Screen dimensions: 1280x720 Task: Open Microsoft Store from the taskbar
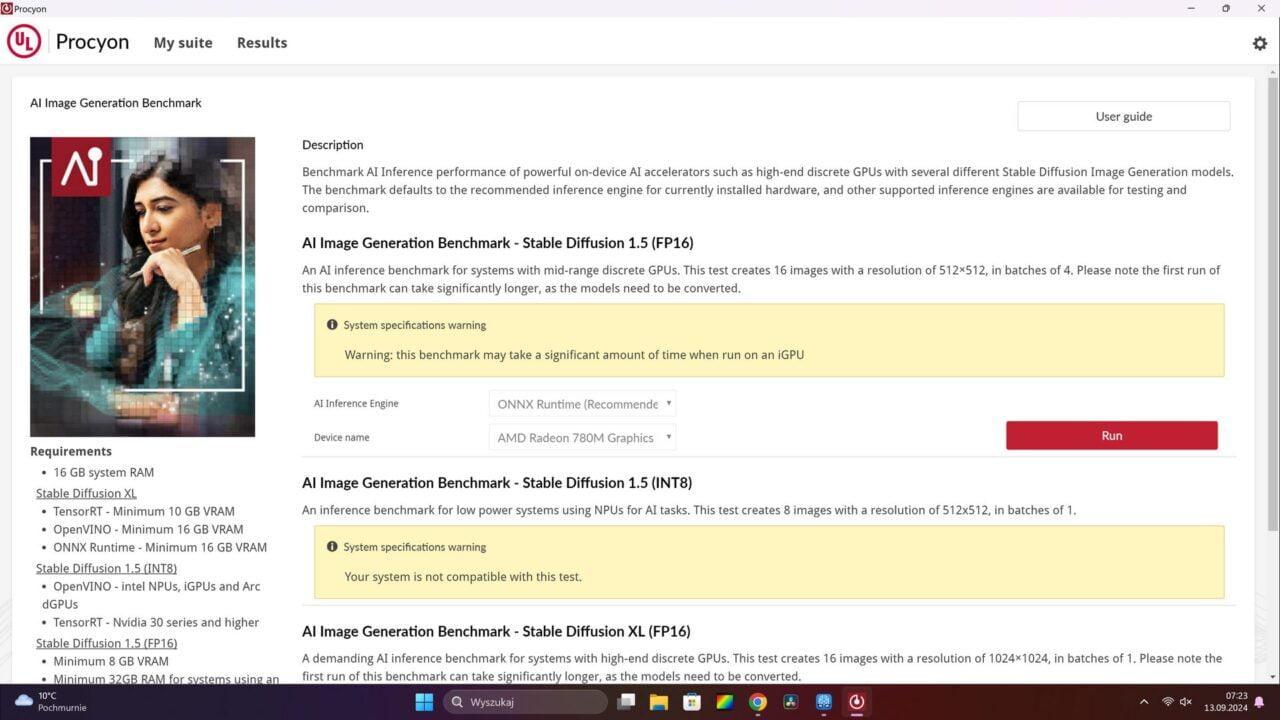coord(691,702)
